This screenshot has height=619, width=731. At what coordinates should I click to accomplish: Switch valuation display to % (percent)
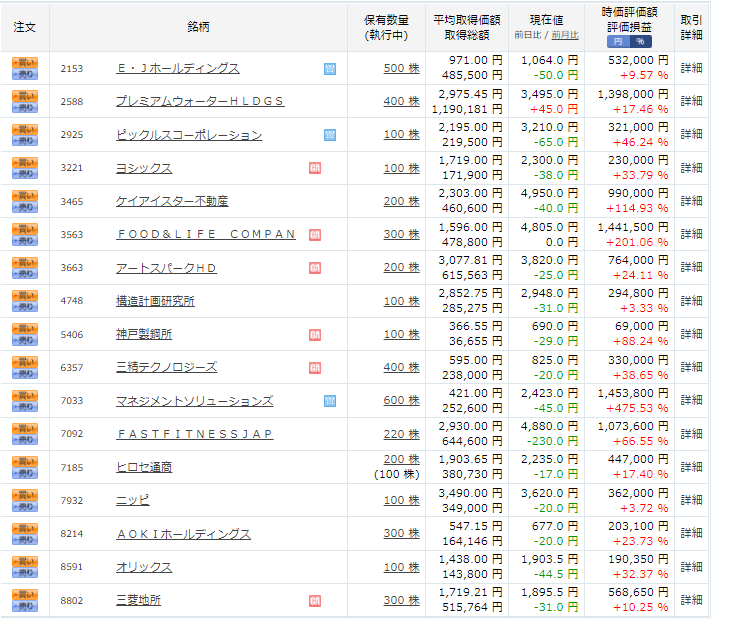click(641, 41)
